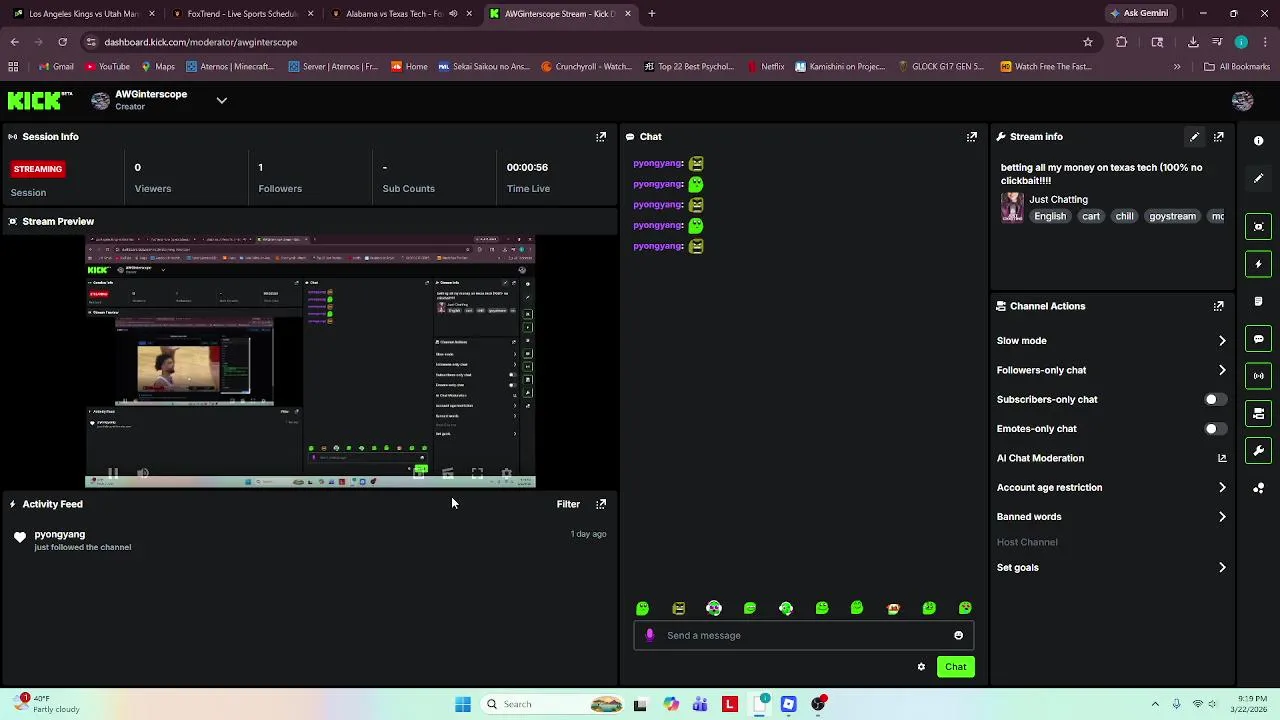Click the green Chat send button
The width and height of the screenshot is (1280, 720).
[956, 667]
